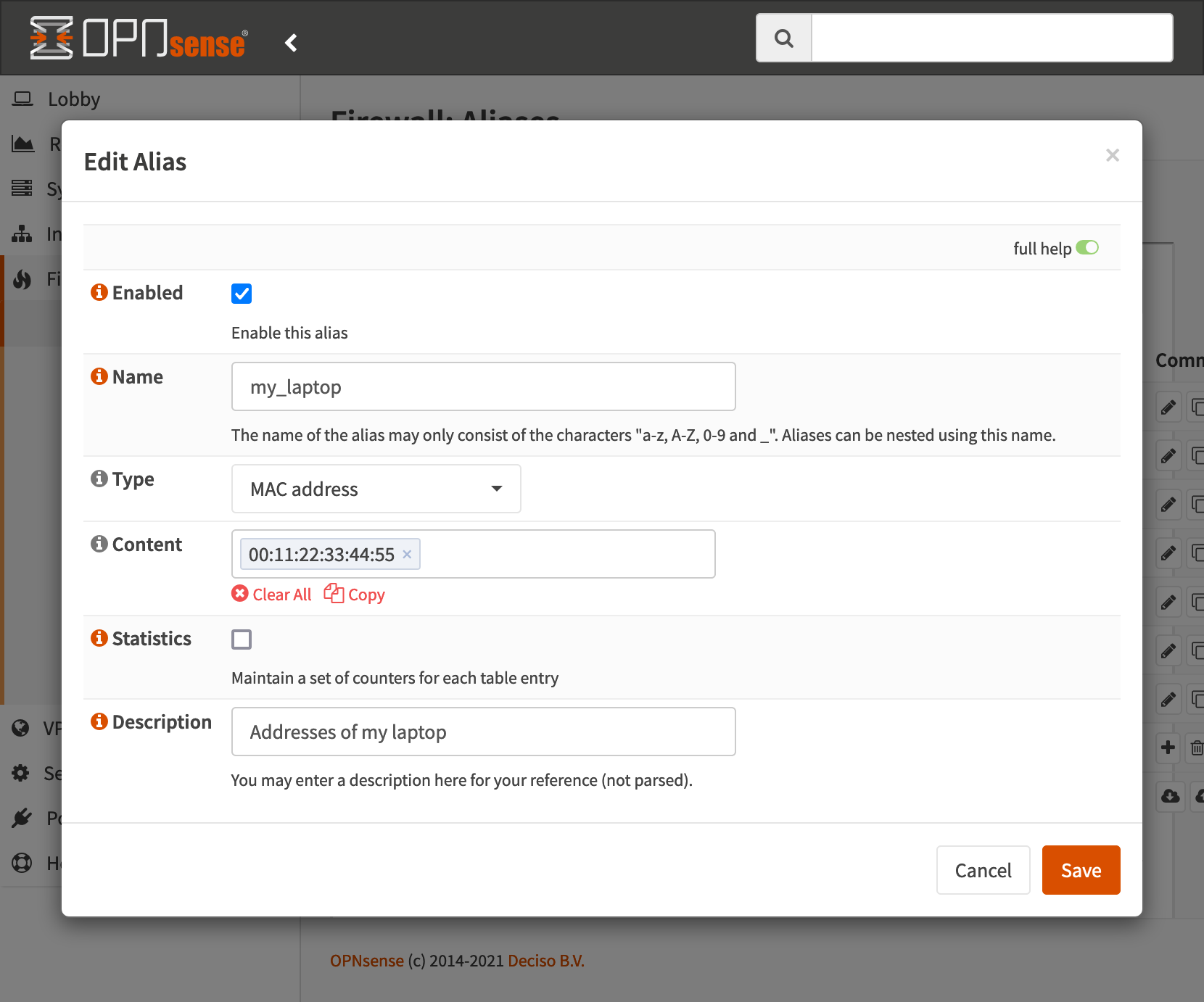Click the Content info icon

tap(99, 544)
